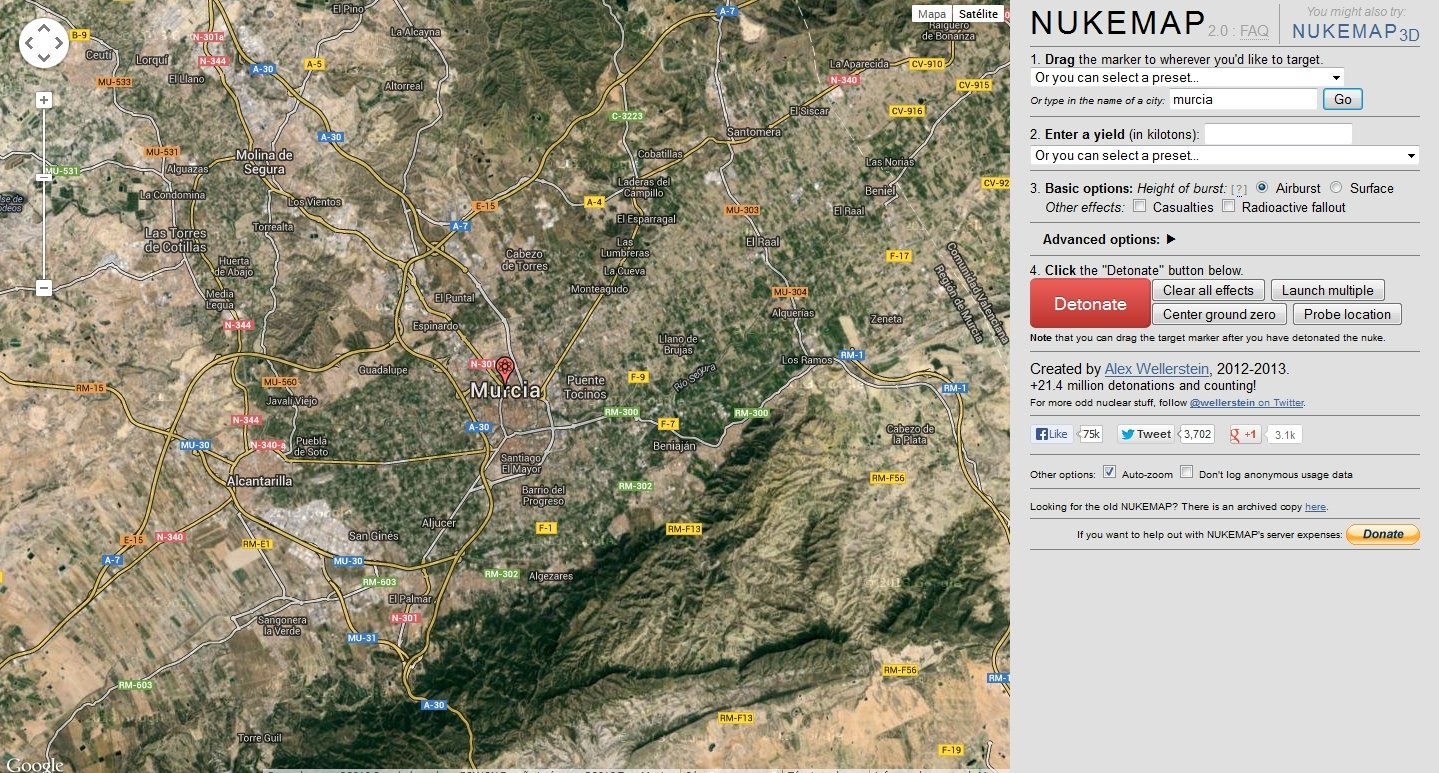Image resolution: width=1439 pixels, height=773 pixels.
Task: Click the Facebook Like button
Action: (x=1052, y=434)
